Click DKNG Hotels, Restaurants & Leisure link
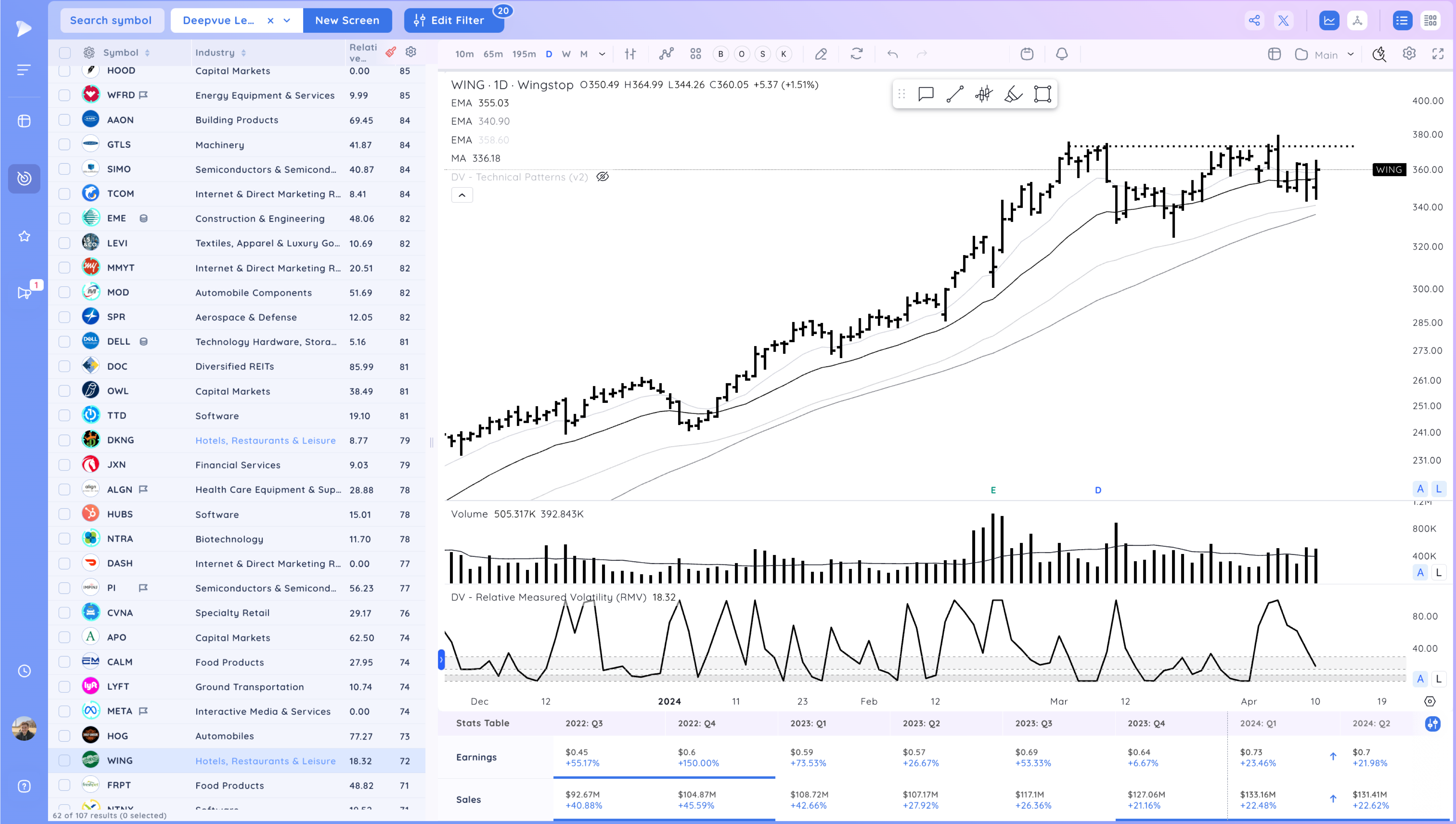The width and height of the screenshot is (1456, 824). pos(265,440)
